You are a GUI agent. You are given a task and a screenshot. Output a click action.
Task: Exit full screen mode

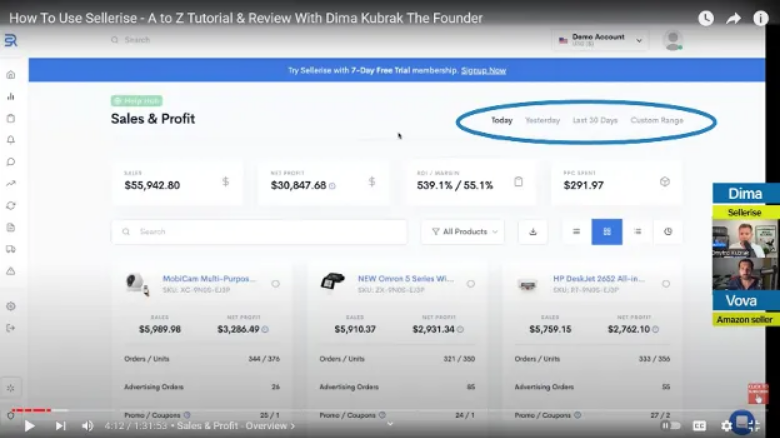pos(754,426)
